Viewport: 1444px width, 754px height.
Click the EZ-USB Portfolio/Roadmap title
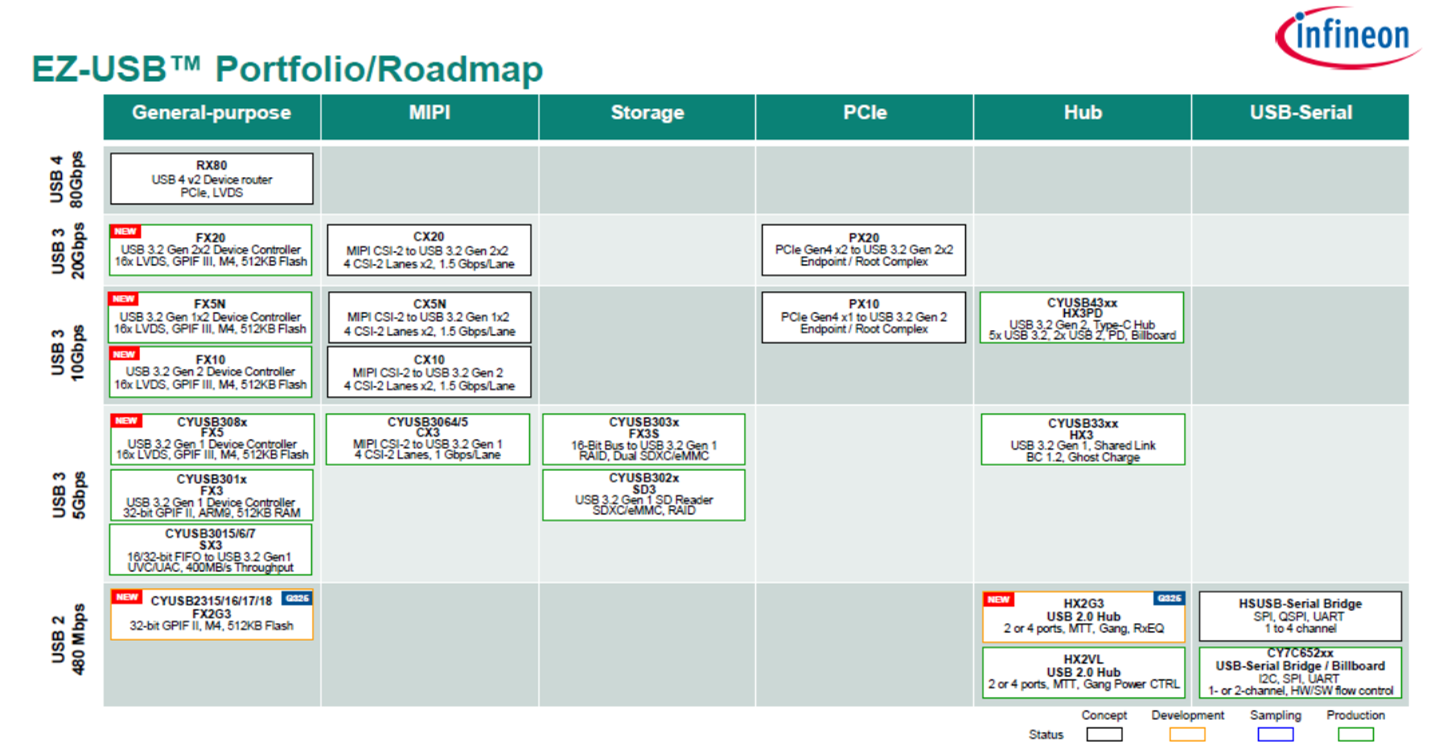click(x=288, y=69)
